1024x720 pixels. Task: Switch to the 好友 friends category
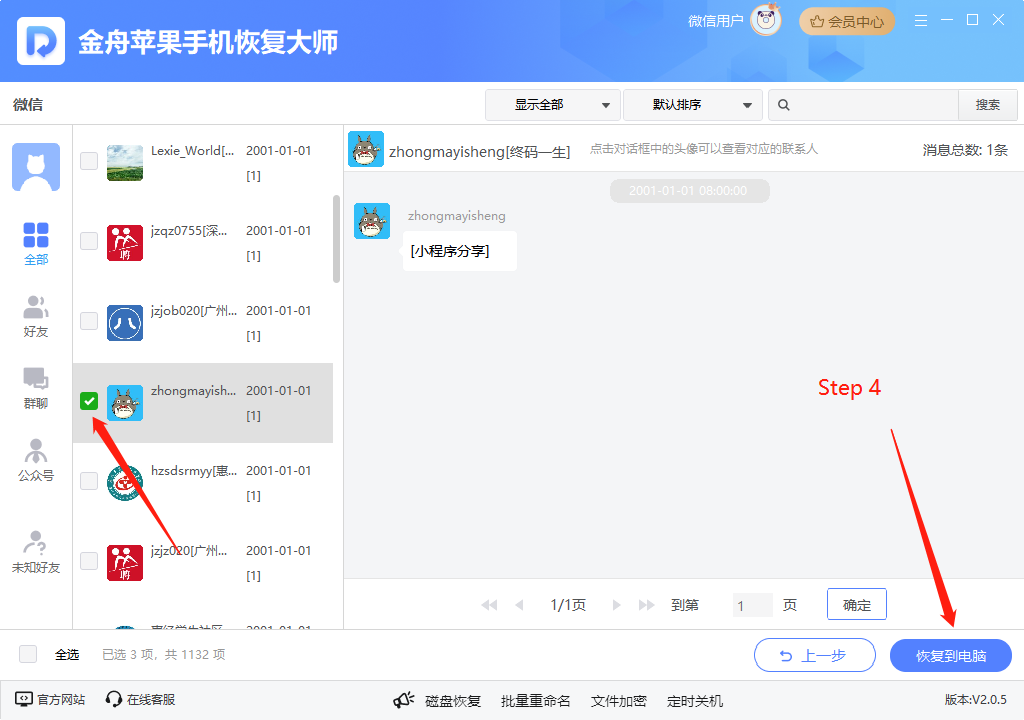pyautogui.click(x=36, y=316)
